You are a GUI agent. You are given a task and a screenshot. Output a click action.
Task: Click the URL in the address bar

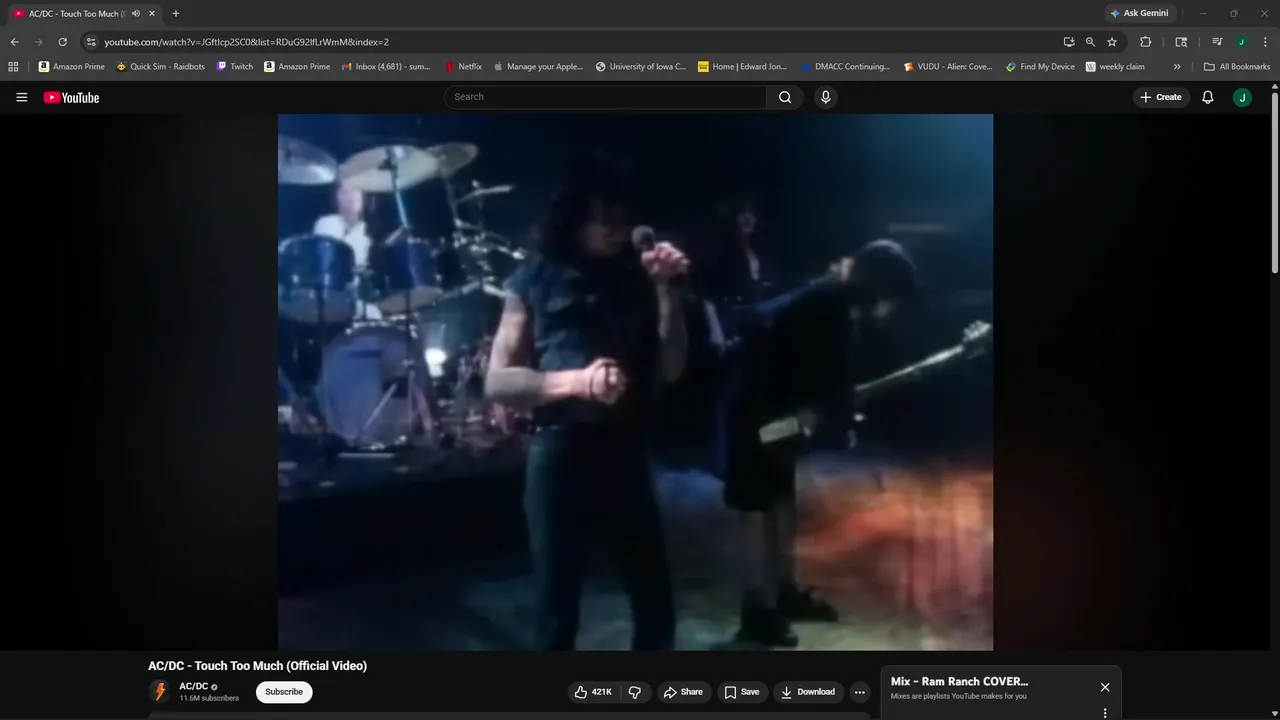pos(246,42)
